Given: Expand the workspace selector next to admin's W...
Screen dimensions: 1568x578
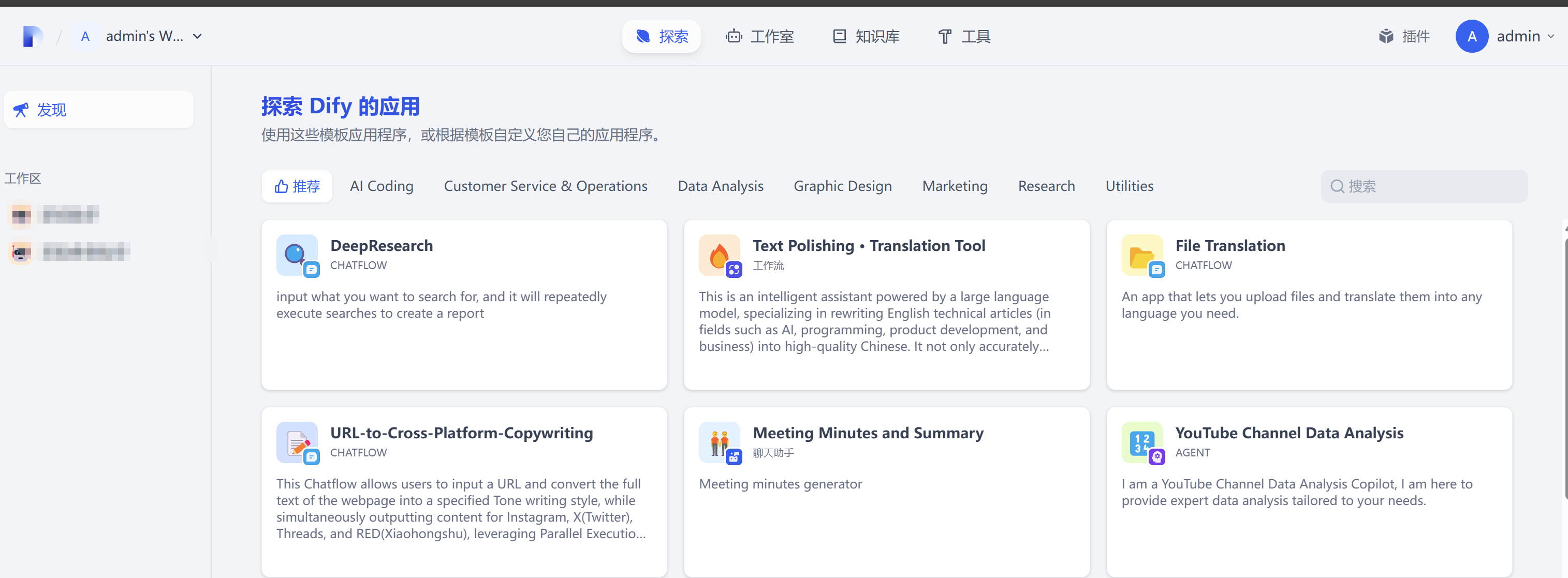Looking at the screenshot, I should click(x=197, y=36).
